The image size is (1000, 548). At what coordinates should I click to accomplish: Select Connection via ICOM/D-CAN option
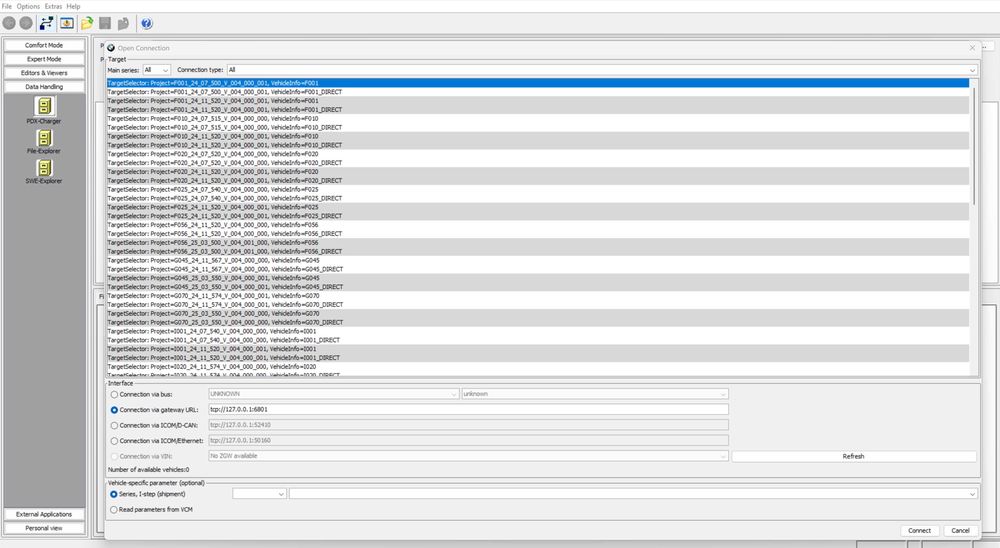(114, 426)
